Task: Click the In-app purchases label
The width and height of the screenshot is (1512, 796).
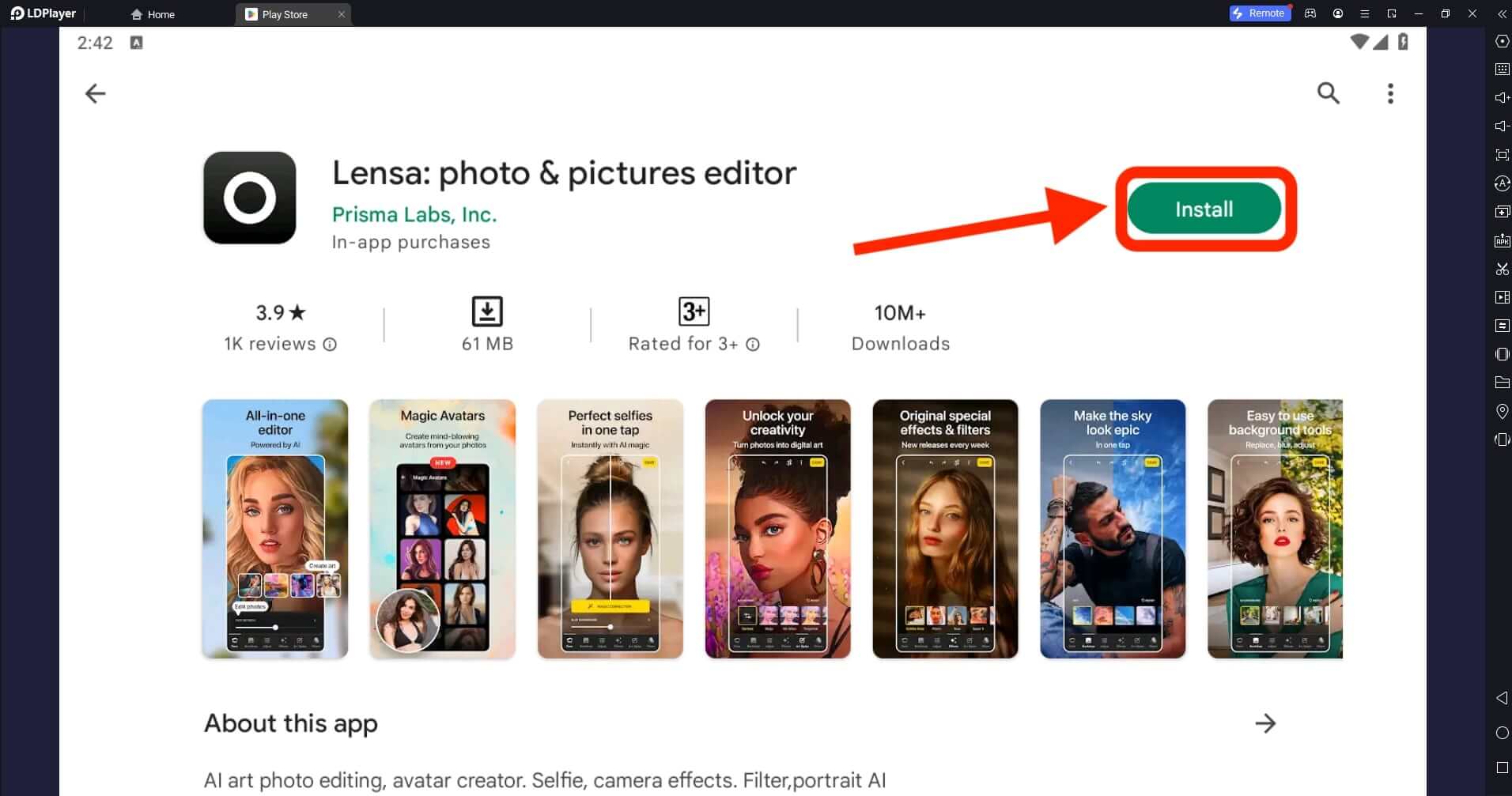Action: pos(410,242)
